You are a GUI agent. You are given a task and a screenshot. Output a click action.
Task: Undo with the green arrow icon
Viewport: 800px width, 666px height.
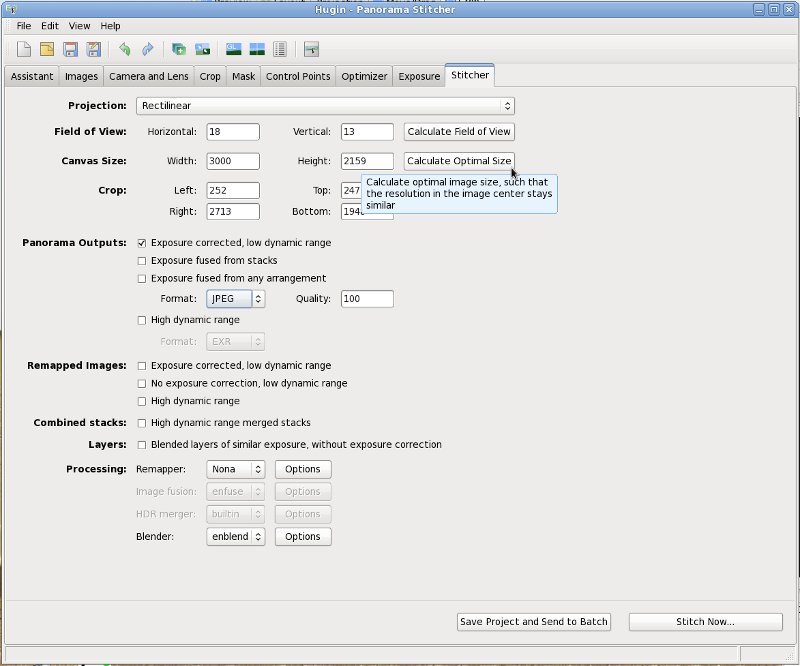coord(124,49)
